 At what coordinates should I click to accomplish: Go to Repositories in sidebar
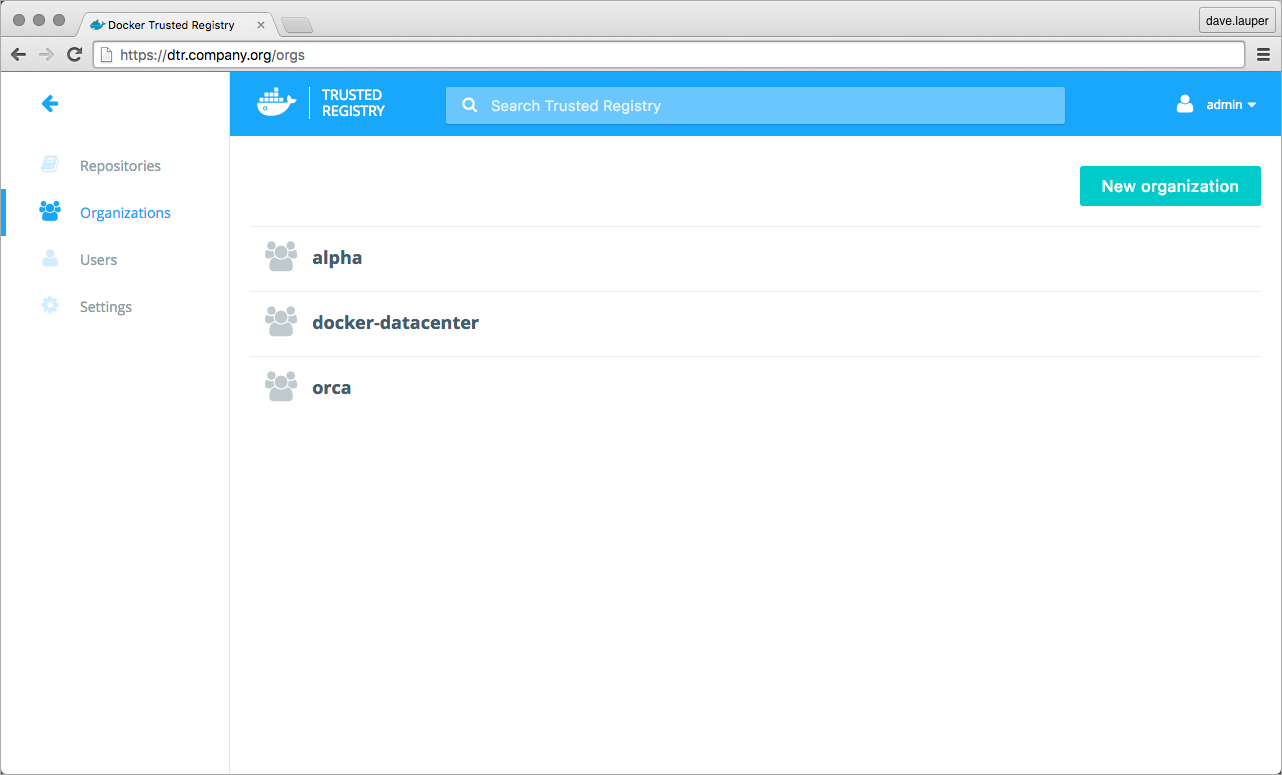120,166
